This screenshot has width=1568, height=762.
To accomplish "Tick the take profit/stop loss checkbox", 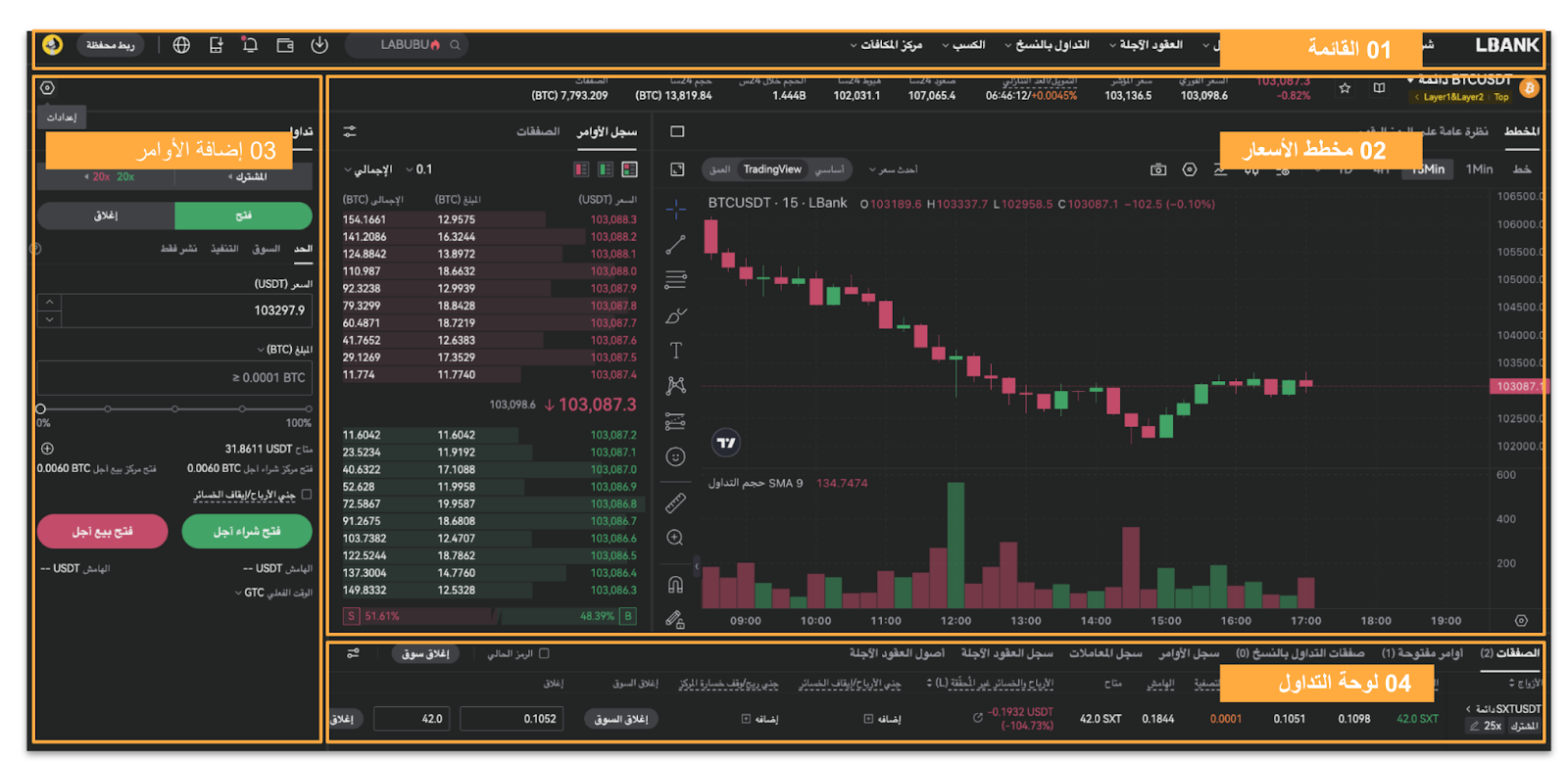I will tap(307, 495).
